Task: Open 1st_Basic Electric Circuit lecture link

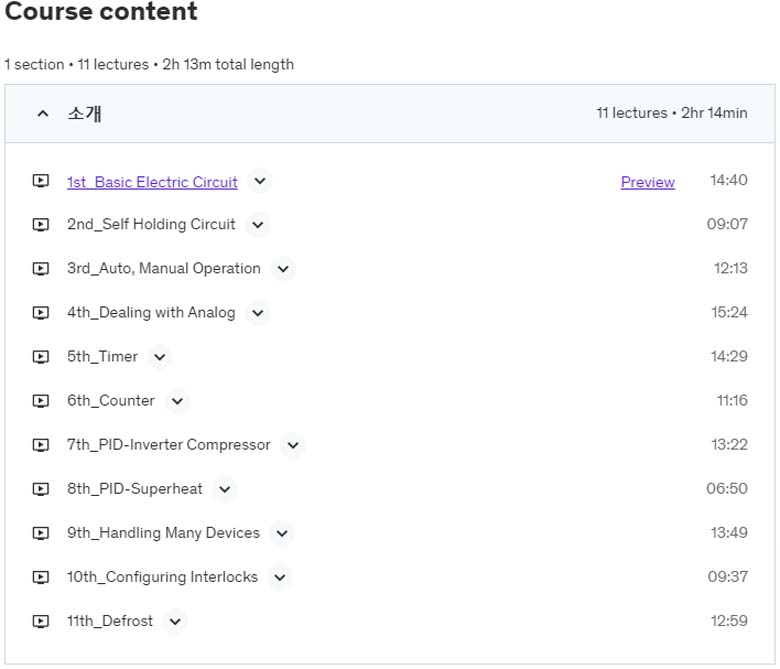Action: coord(152,182)
